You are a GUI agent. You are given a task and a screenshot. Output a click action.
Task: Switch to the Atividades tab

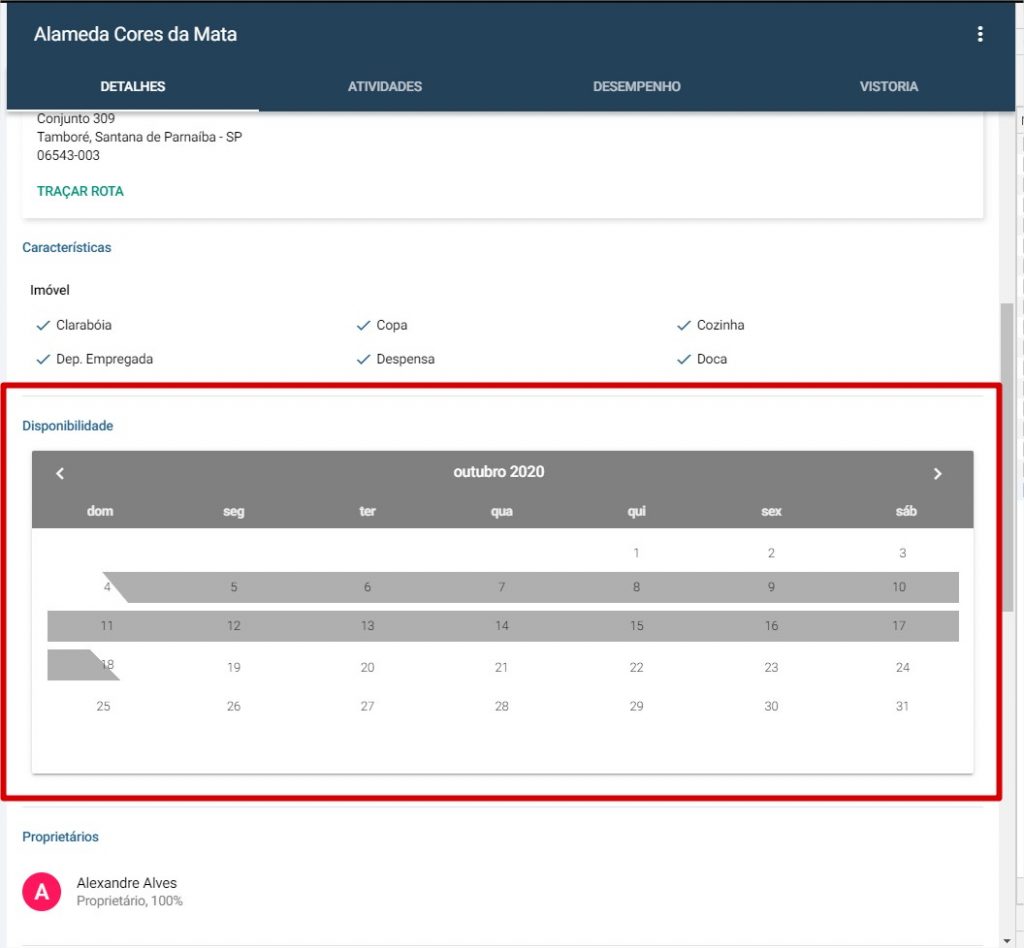(385, 86)
